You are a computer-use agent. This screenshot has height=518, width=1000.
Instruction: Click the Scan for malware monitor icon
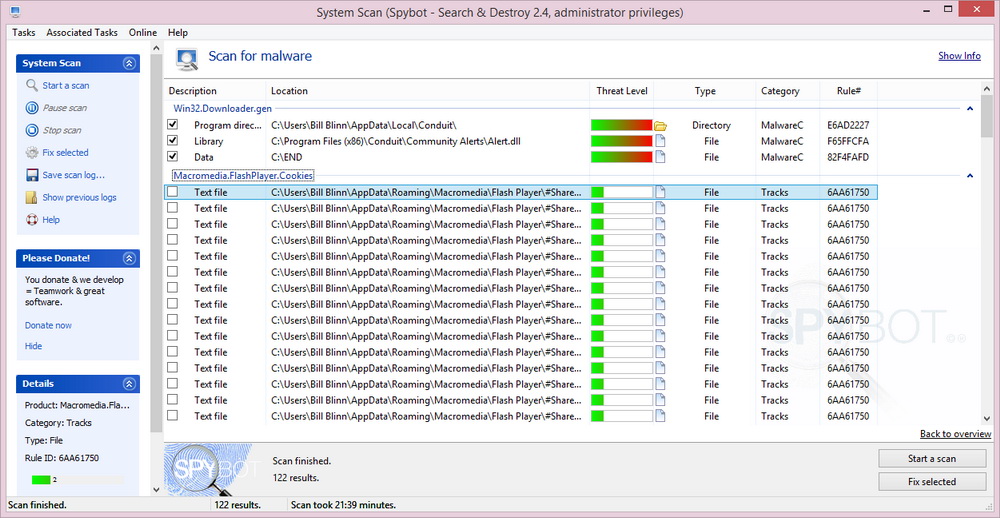click(x=187, y=58)
